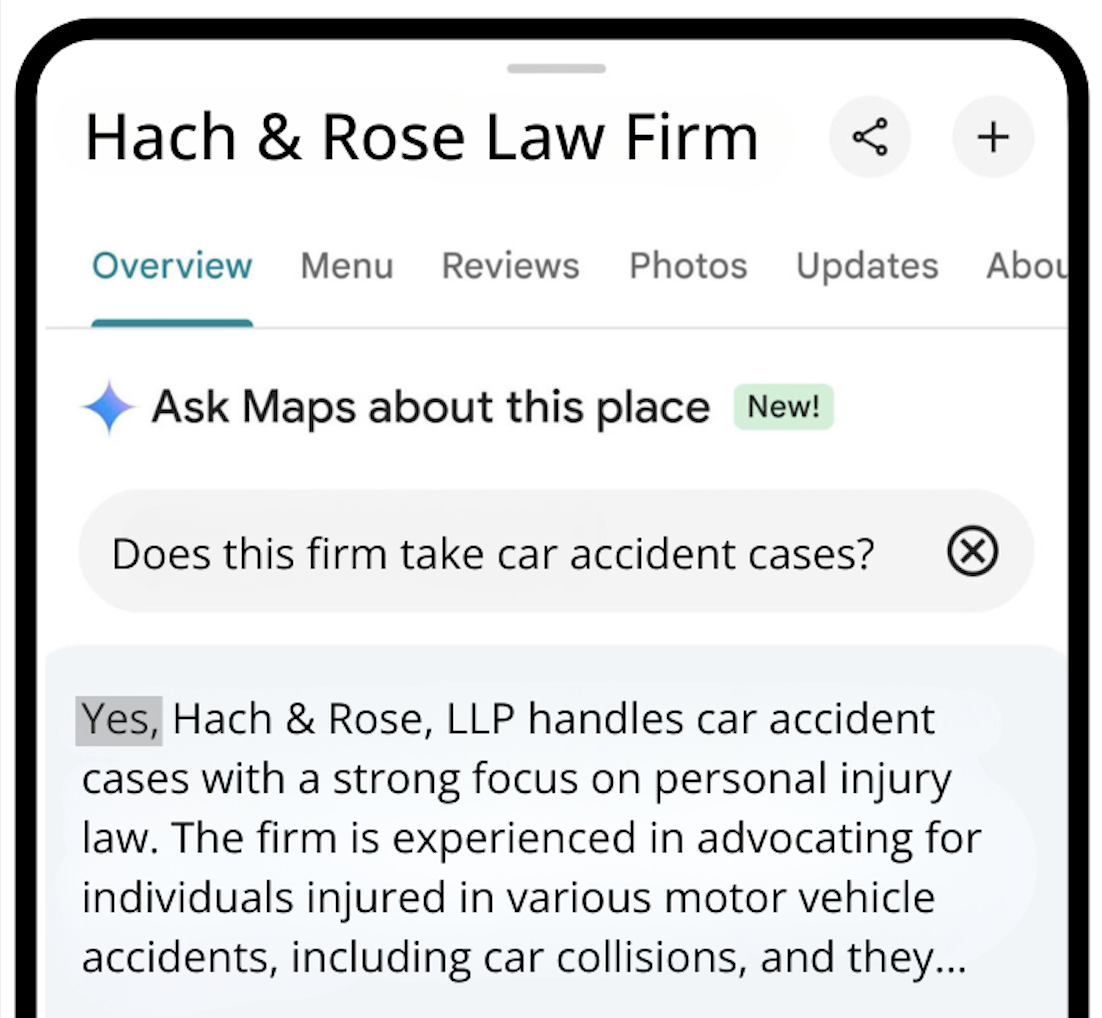Open the partially visible About tab
This screenshot has width=1102, height=1018.
(1026, 266)
